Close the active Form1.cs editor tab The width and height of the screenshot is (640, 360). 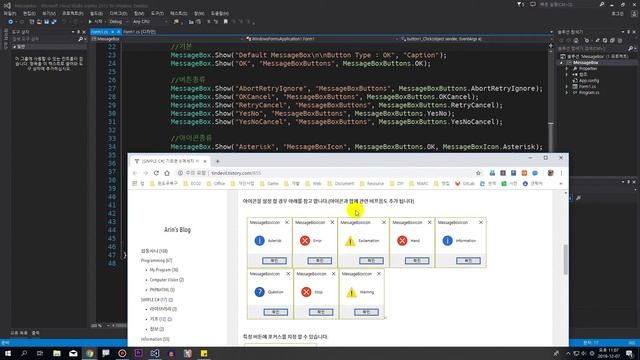[118, 31]
